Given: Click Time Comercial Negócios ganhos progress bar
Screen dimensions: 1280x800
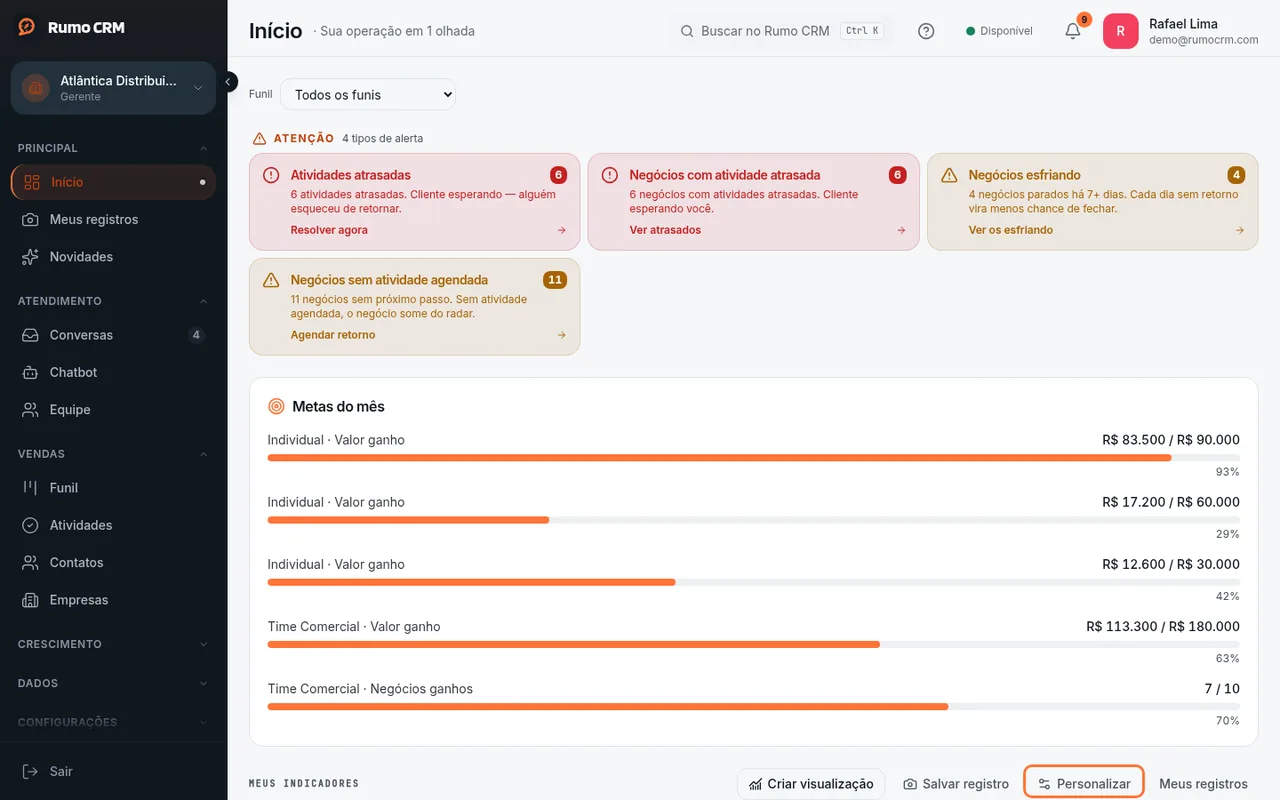Looking at the screenshot, I should (753, 706).
